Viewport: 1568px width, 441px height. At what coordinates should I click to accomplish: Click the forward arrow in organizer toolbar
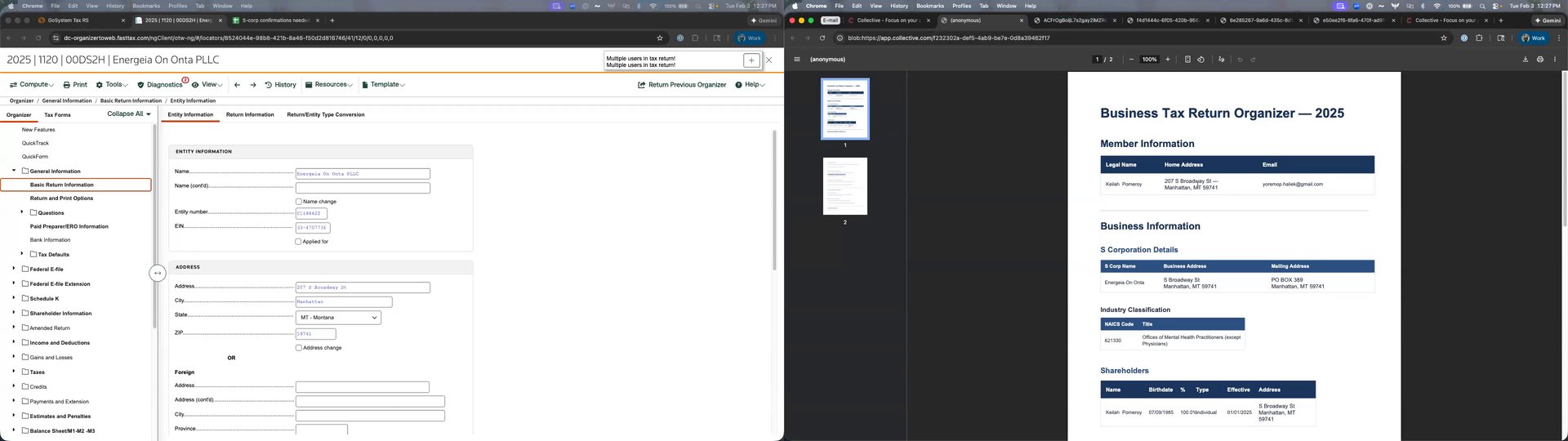point(253,85)
